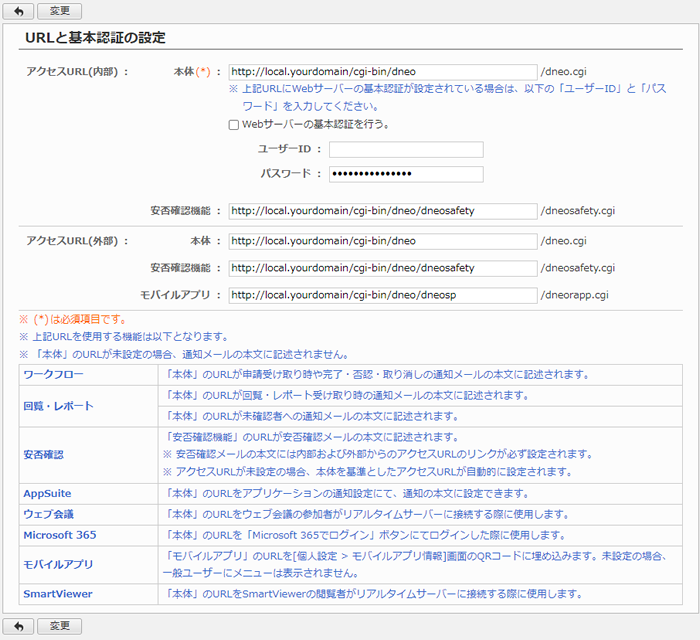The height and width of the screenshot is (640, 700).
Task: Click the bottom back arrow button
Action: pyautogui.click(x=18, y=626)
